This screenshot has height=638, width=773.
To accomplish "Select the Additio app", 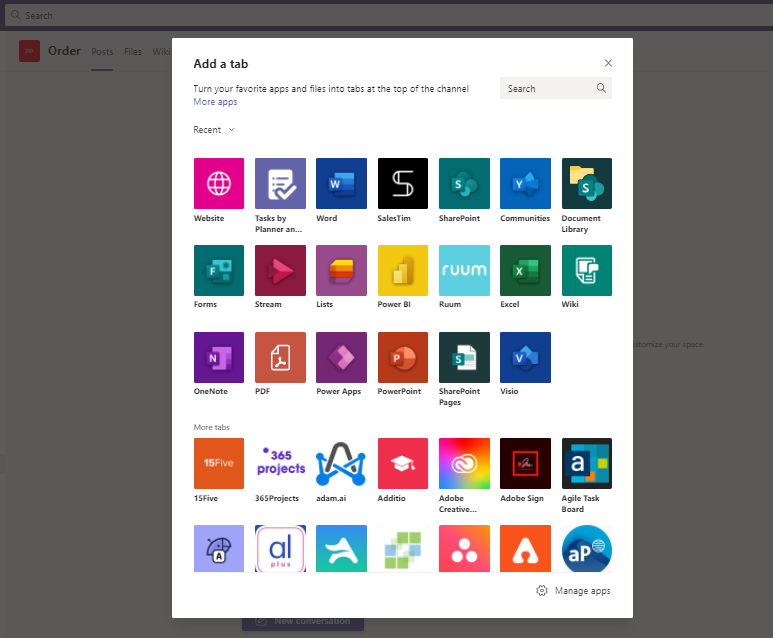I will coord(403,463).
